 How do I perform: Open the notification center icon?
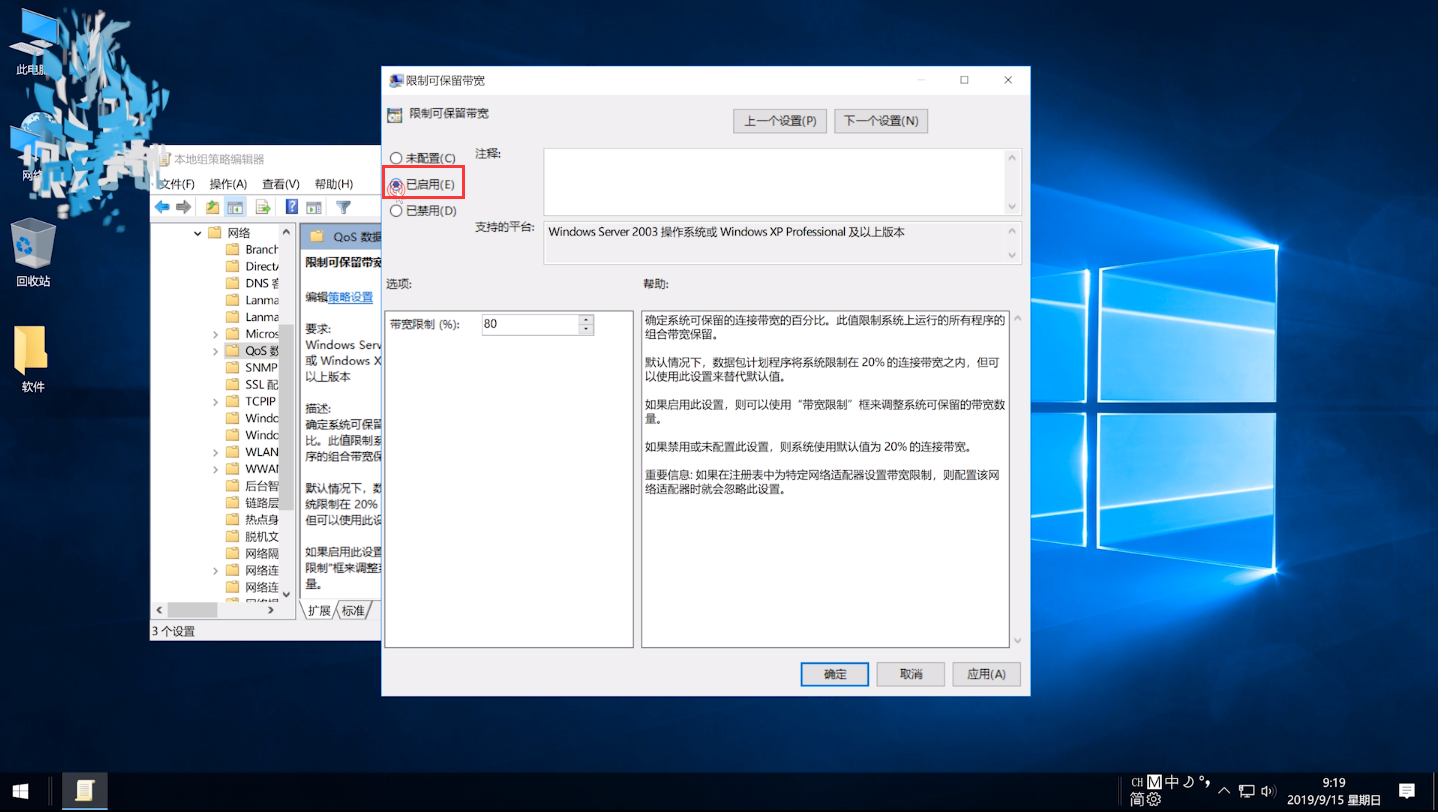[1406, 791]
